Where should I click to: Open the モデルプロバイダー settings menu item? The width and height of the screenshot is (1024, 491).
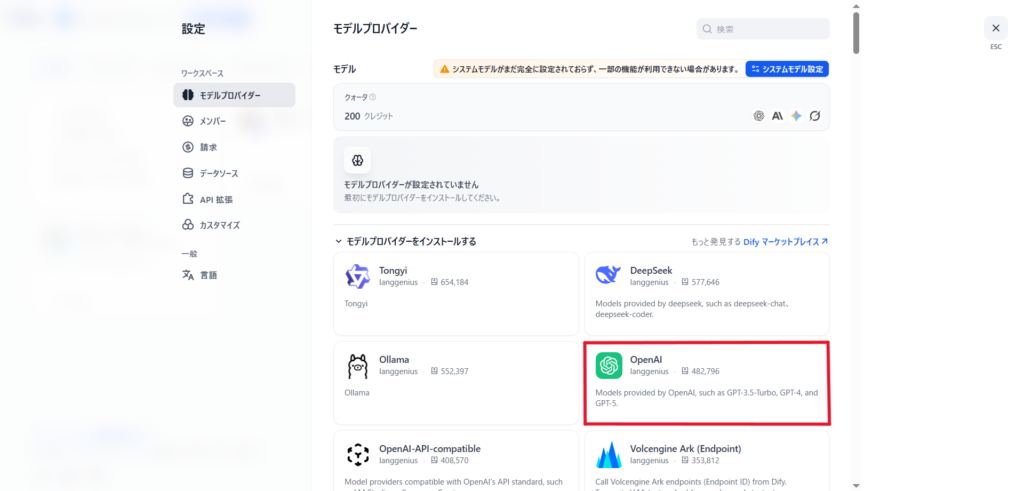(234, 95)
